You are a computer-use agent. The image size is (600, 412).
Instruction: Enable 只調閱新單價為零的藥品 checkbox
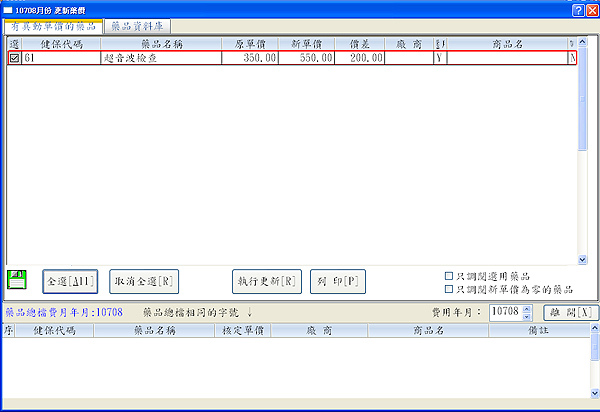(449, 289)
